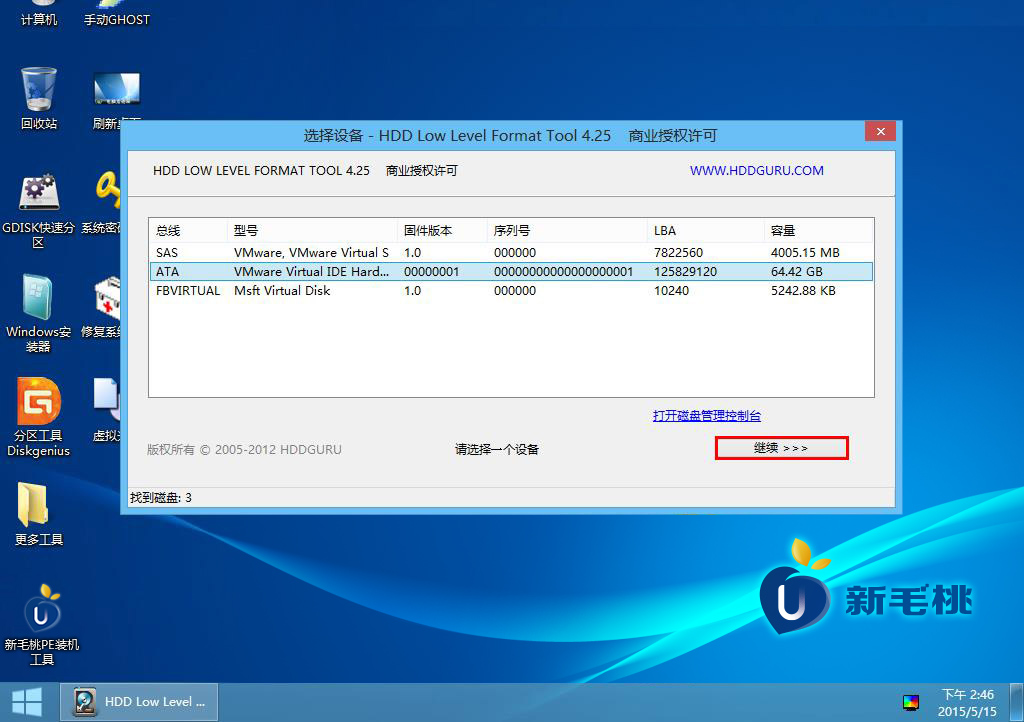Click the 总线 column header
Viewport: 1024px width, 722px height.
188,230
